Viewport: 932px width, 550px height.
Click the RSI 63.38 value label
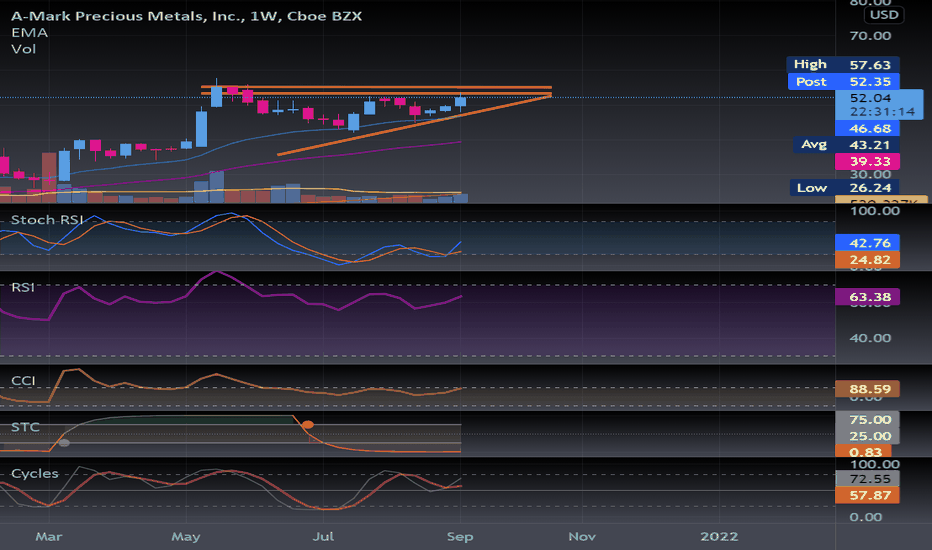[x=867, y=297]
